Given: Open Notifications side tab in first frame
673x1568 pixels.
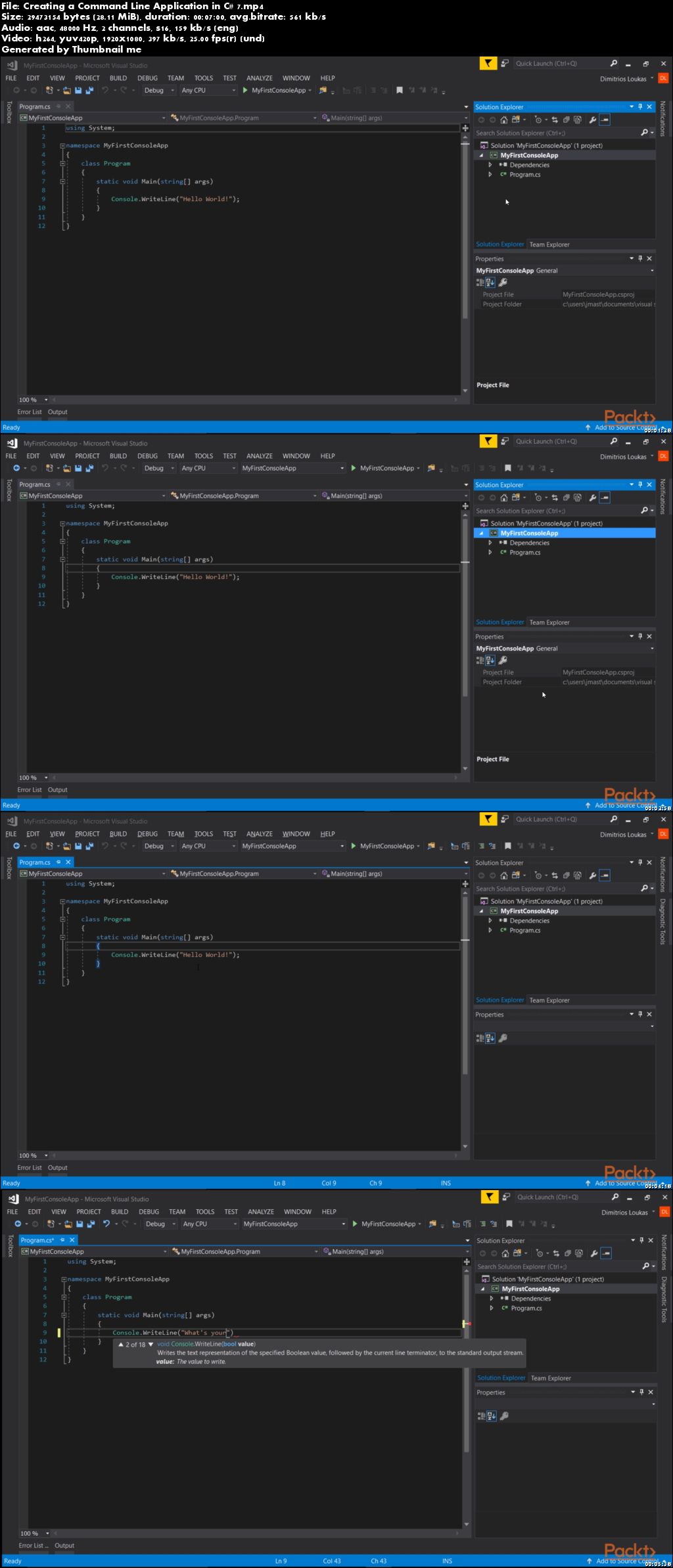Looking at the screenshot, I should pyautogui.click(x=663, y=119).
